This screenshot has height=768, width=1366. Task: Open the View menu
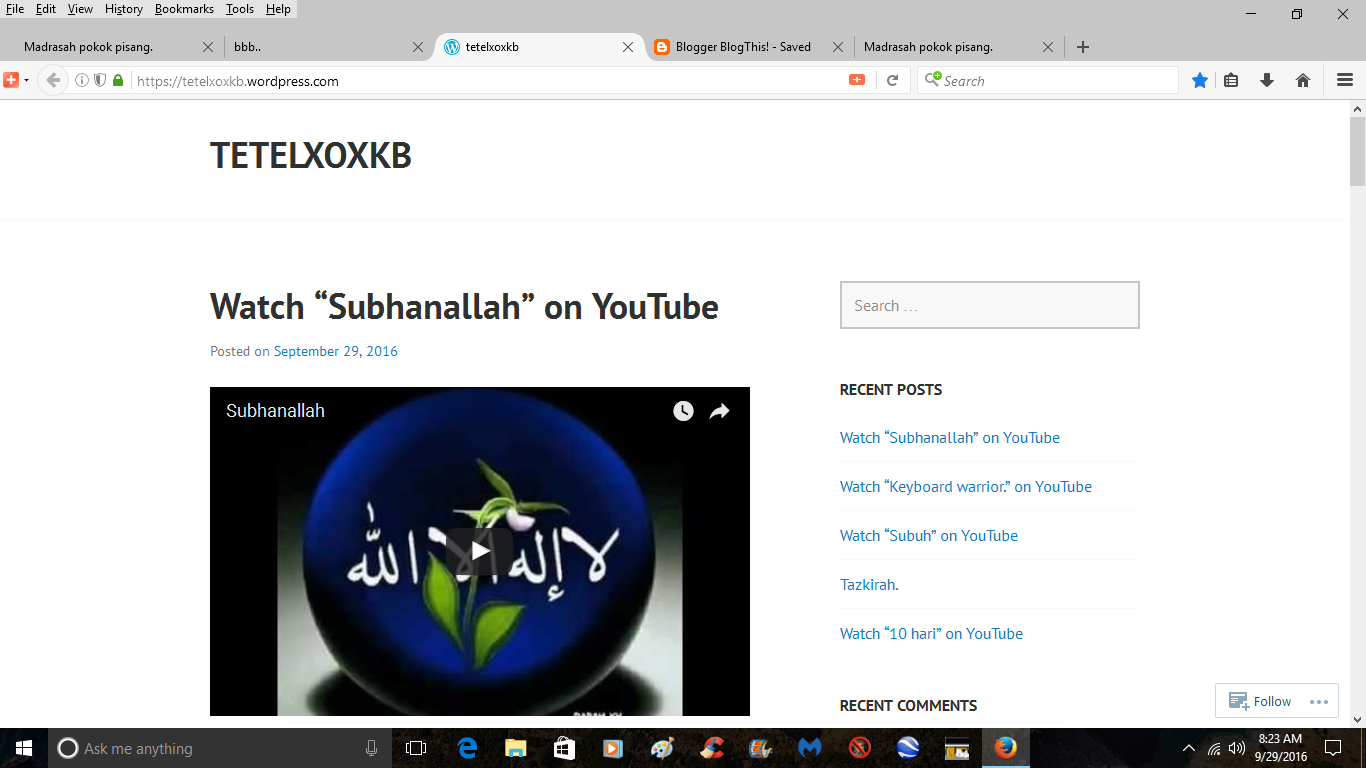tap(80, 9)
